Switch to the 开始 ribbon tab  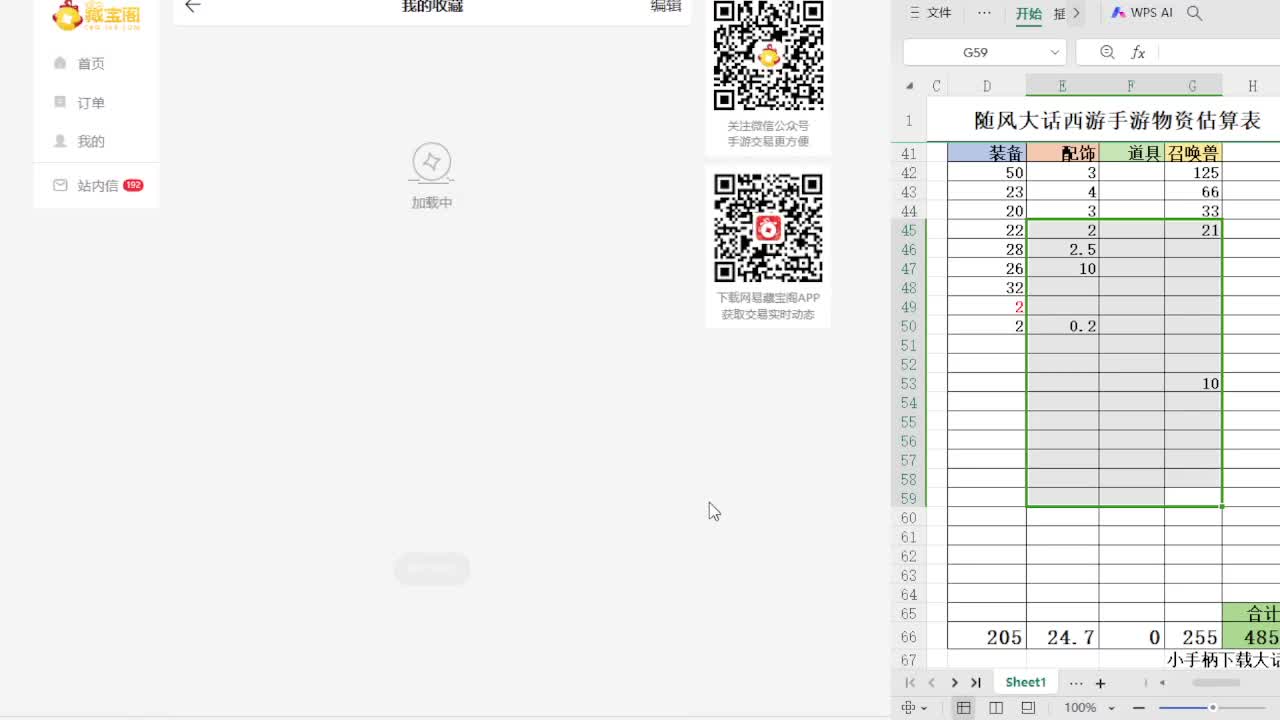tap(1028, 13)
